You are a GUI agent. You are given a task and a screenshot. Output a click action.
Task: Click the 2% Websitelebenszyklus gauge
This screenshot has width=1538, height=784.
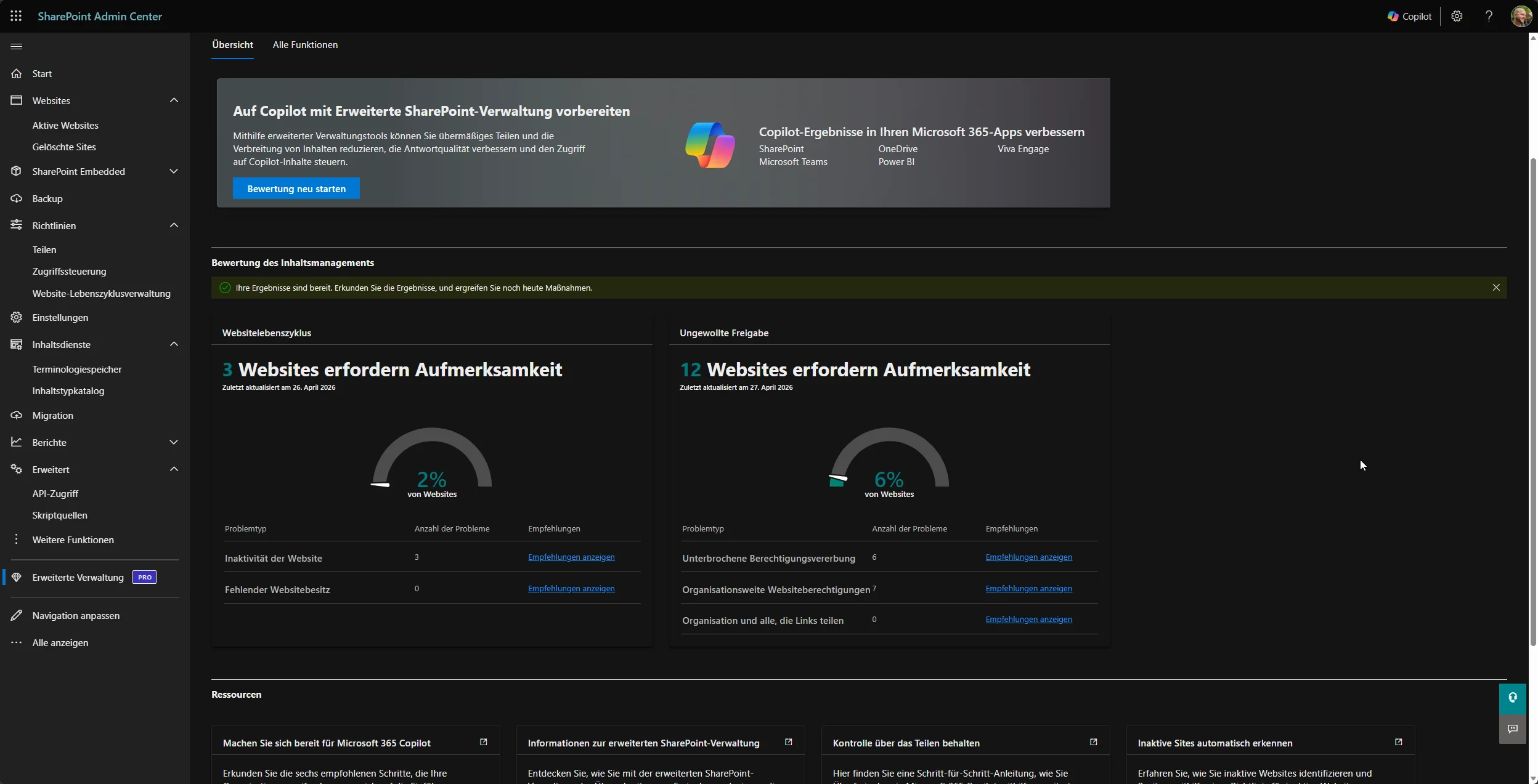pyautogui.click(x=432, y=462)
